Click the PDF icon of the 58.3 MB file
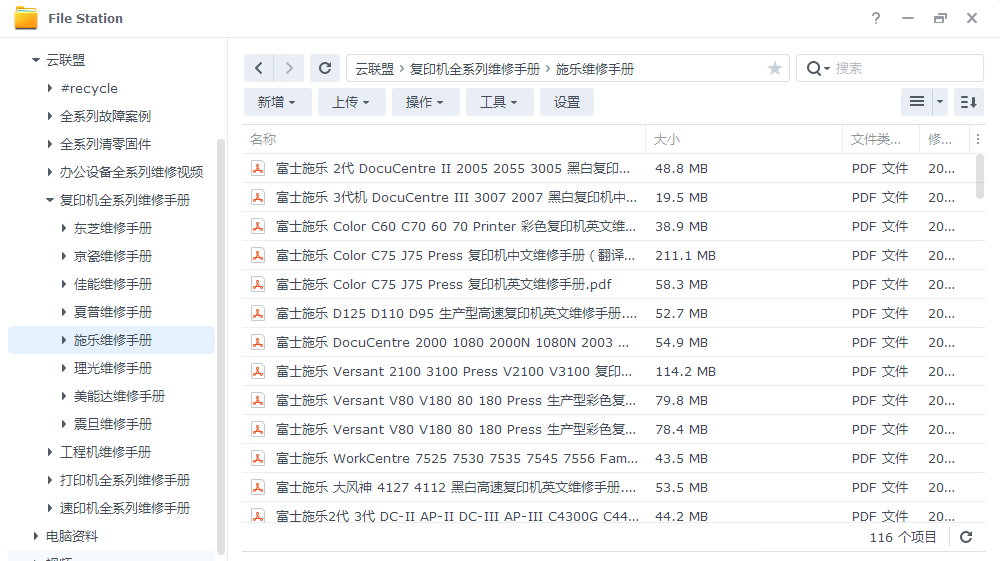 click(258, 284)
